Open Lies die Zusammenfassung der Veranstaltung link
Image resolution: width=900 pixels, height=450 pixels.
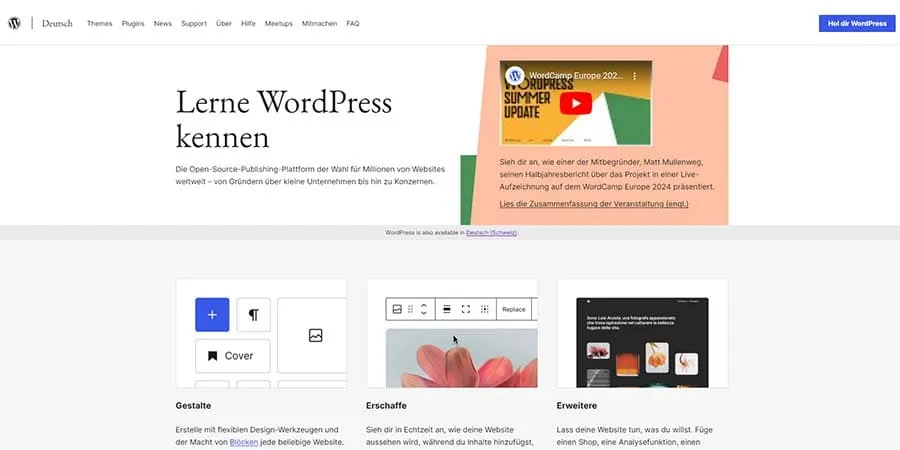593,204
